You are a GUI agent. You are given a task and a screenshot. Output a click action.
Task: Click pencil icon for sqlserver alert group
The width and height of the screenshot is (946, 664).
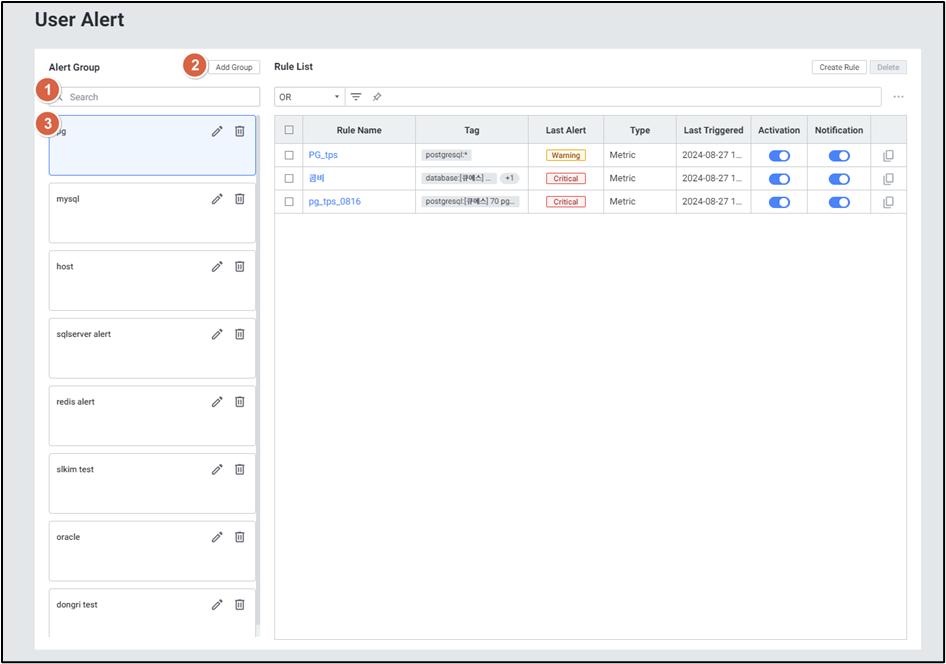(217, 334)
